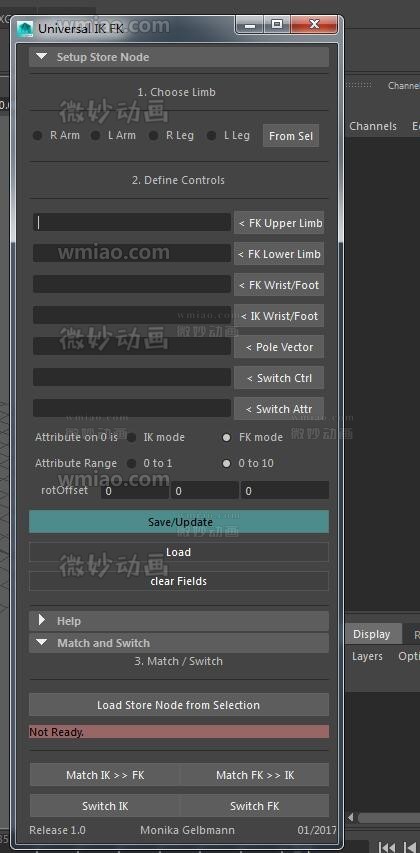
Task: Assign selection with IK Wrist/Foot button
Action: pos(279,316)
